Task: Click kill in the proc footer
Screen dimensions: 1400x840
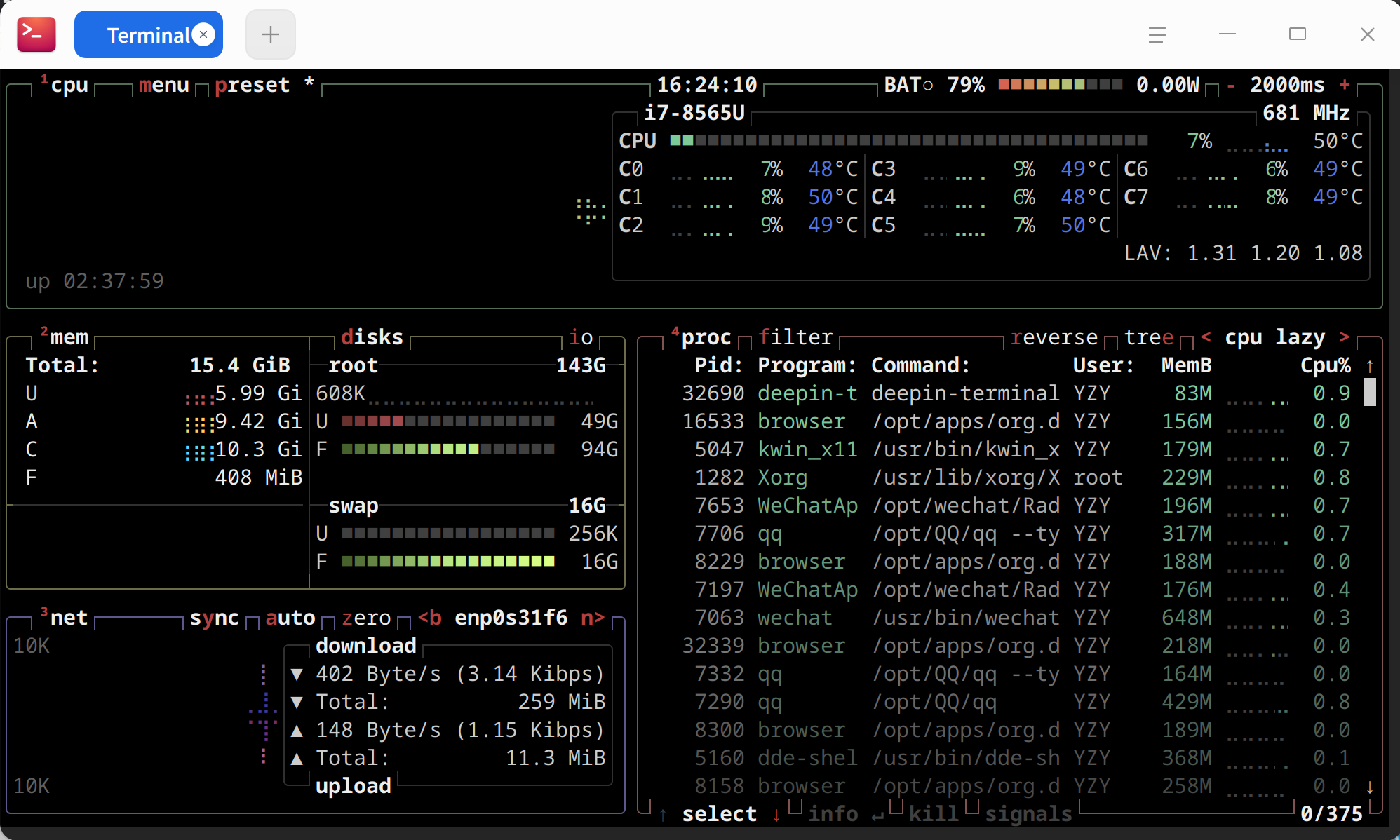Action: [x=934, y=814]
